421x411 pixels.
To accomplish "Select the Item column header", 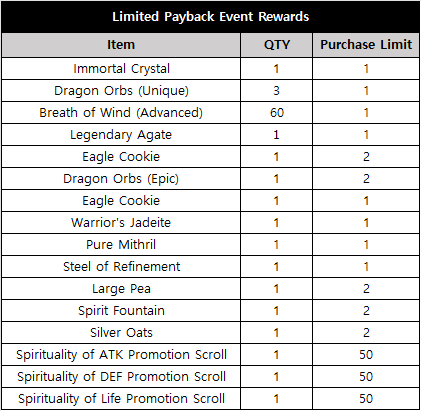I will [121, 45].
